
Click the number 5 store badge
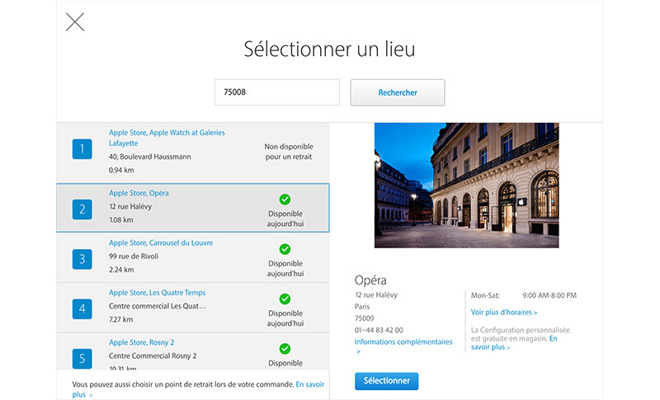coord(82,359)
